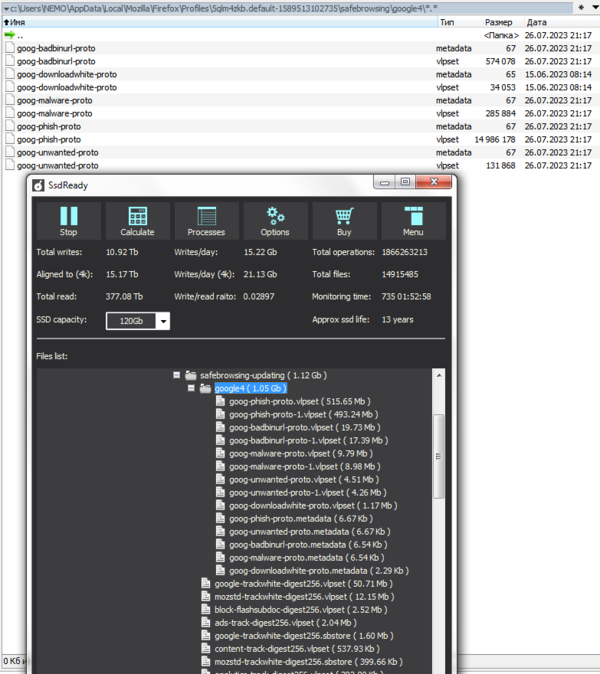Open the path history dropdown arrow
Screen dimensions: 600x674
click(x=595, y=7)
